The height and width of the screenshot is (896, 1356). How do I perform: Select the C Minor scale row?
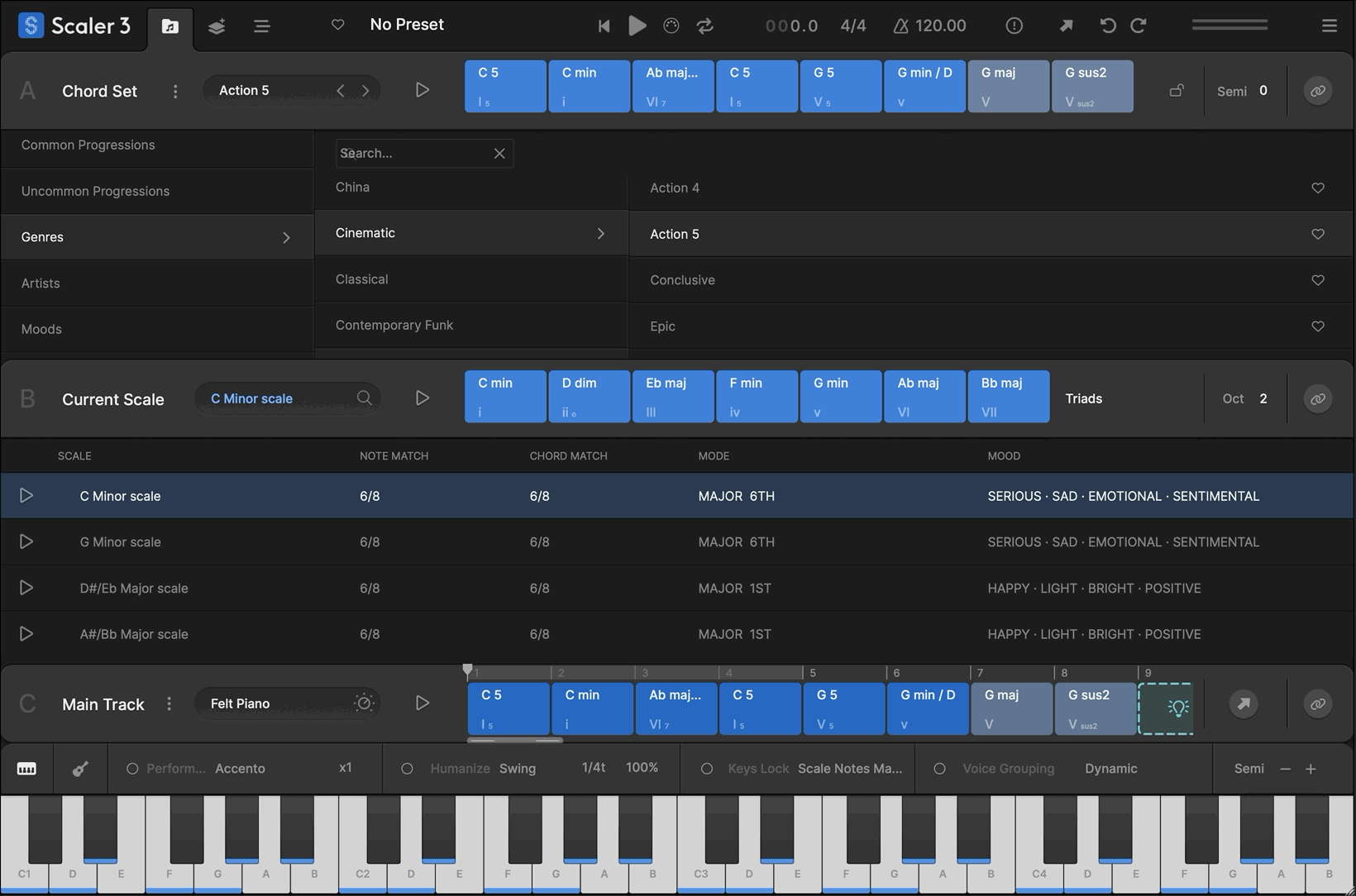(677, 496)
